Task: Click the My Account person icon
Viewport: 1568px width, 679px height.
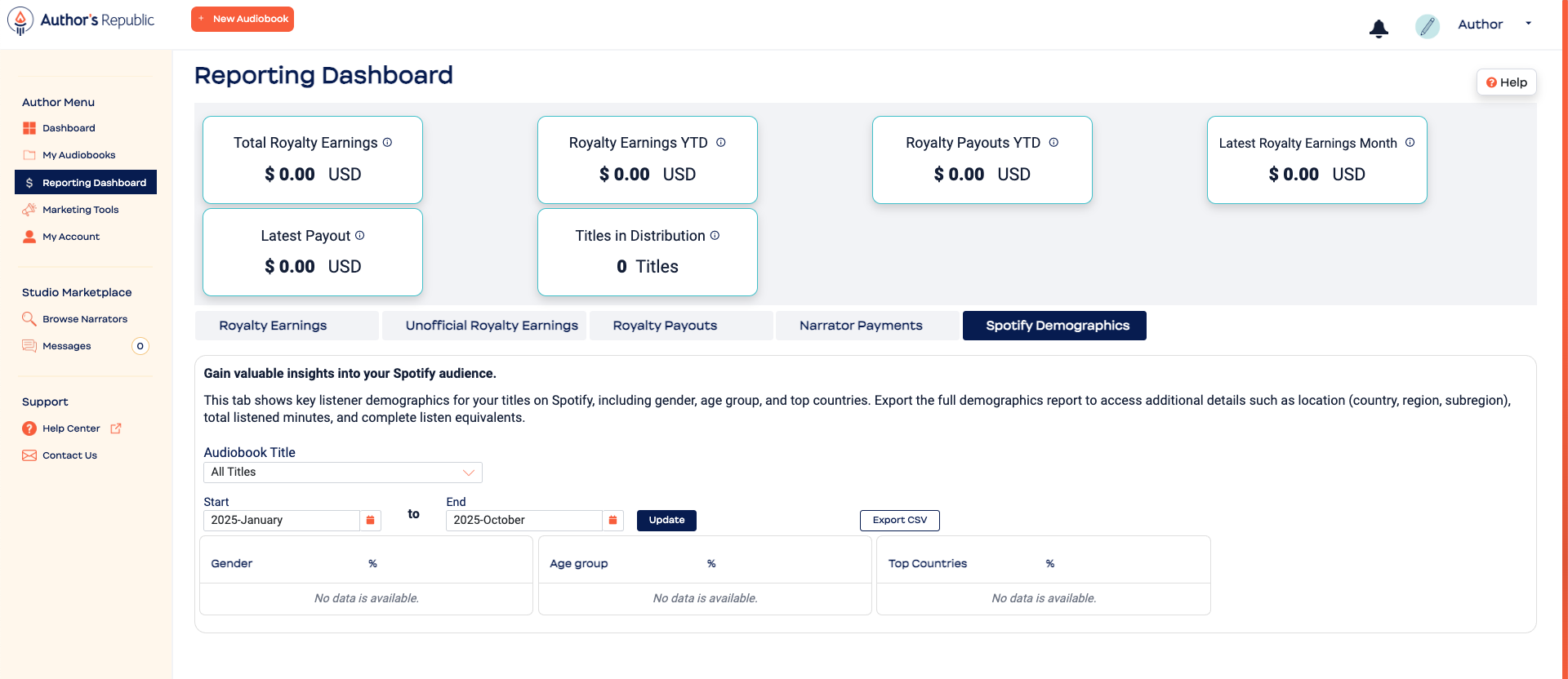Action: click(29, 237)
